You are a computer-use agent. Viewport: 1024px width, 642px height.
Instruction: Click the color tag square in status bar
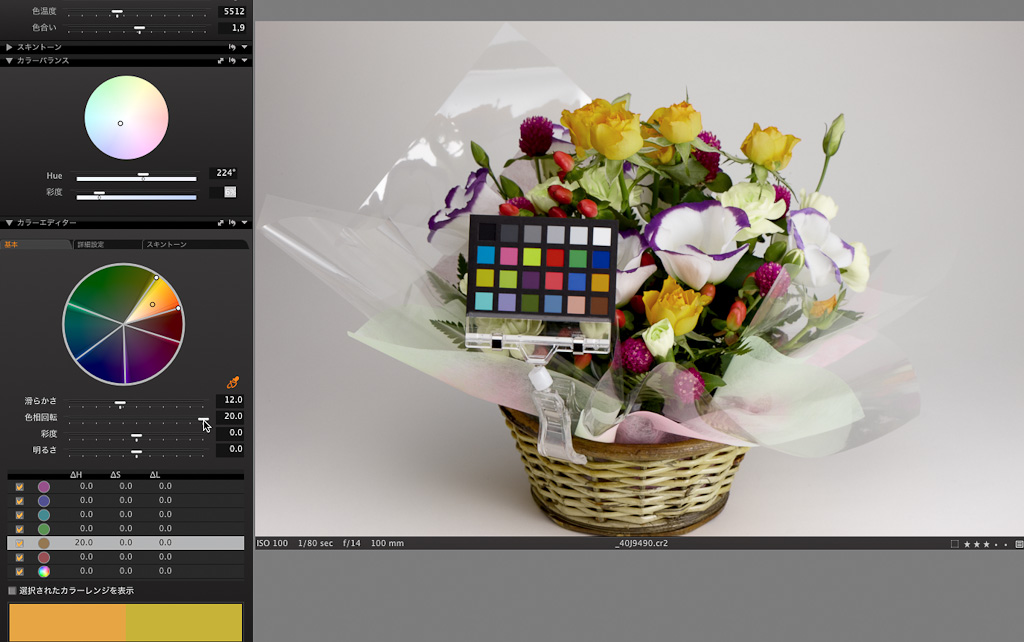955,544
